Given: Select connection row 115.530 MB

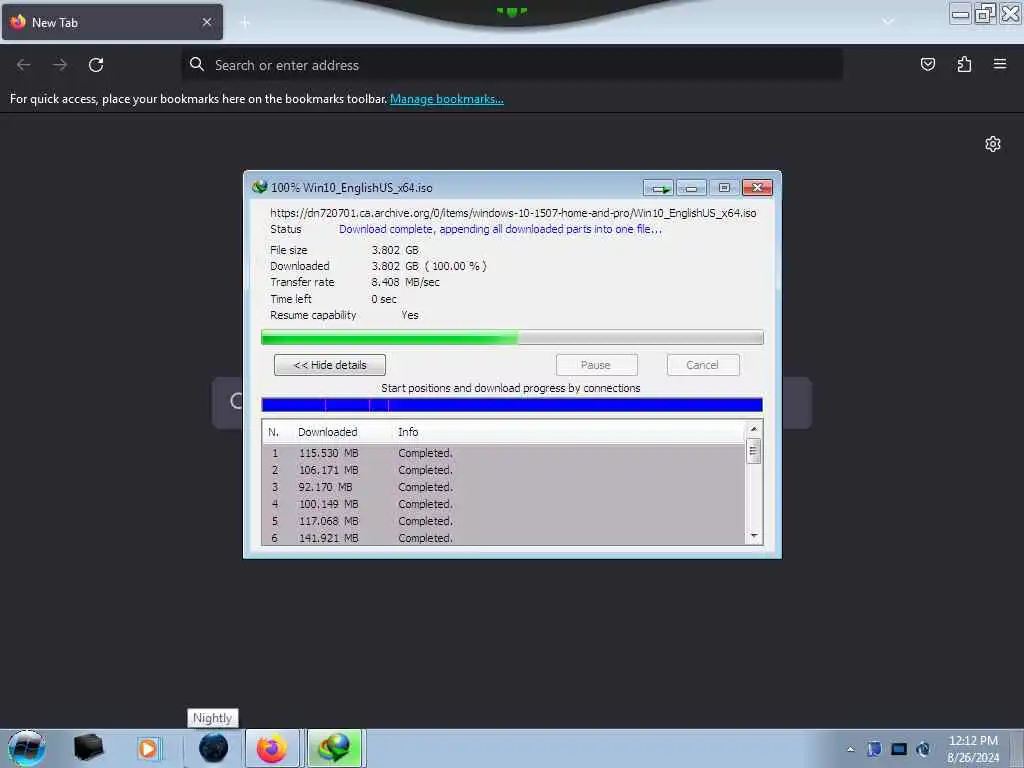Looking at the screenshot, I should [504, 453].
